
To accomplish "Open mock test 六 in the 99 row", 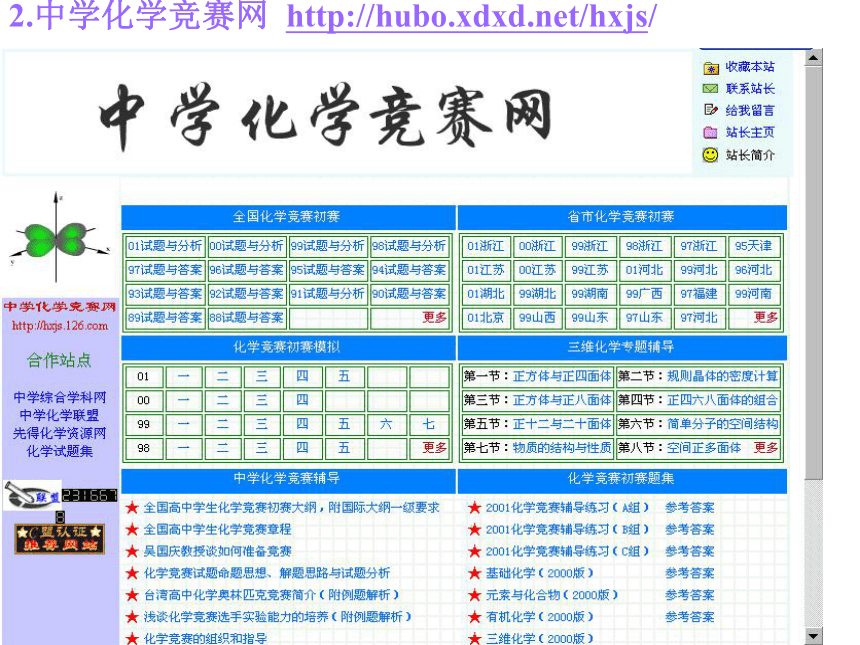I will click(x=386, y=424).
